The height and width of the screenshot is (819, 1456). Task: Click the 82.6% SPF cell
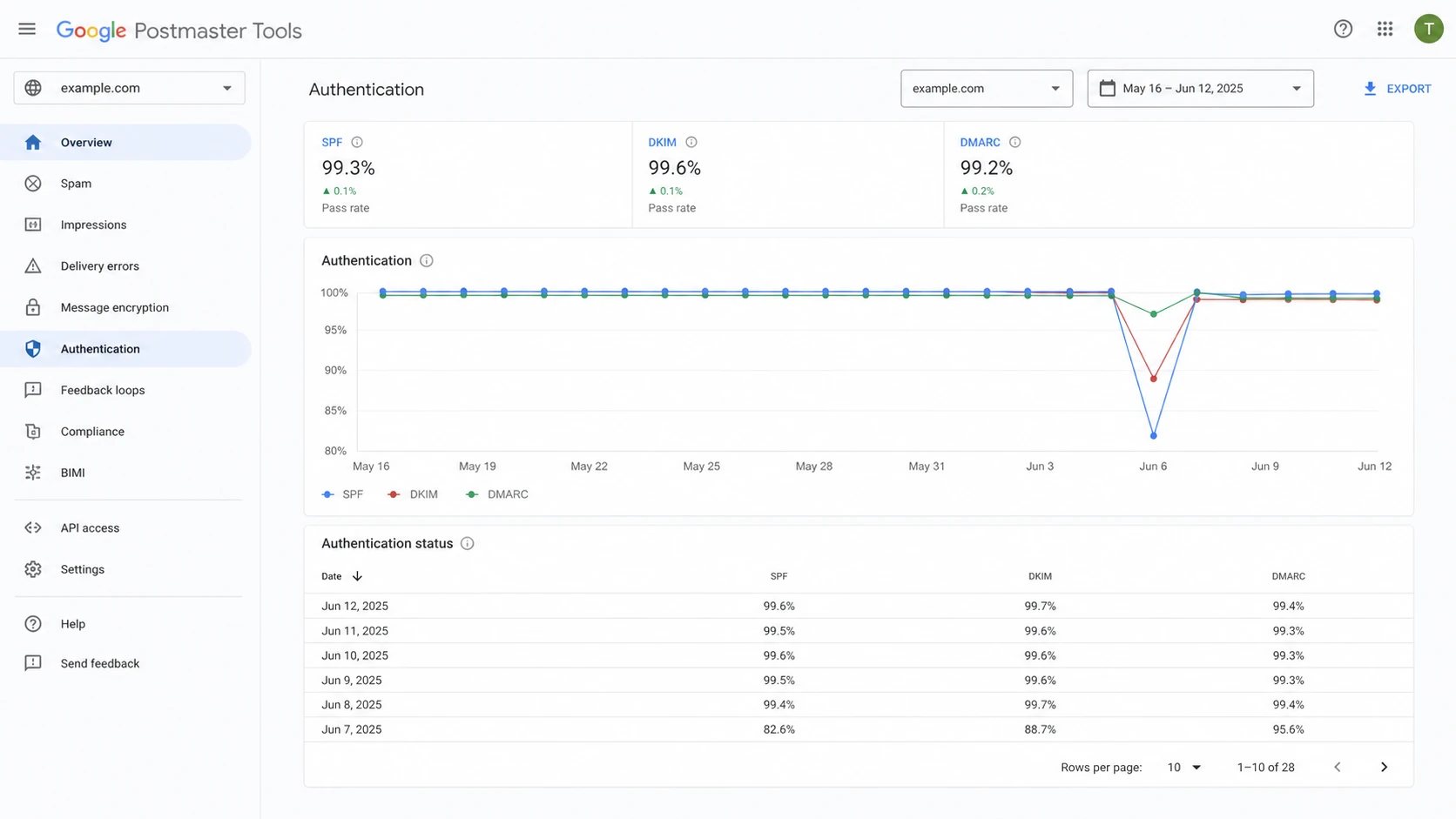[779, 729]
